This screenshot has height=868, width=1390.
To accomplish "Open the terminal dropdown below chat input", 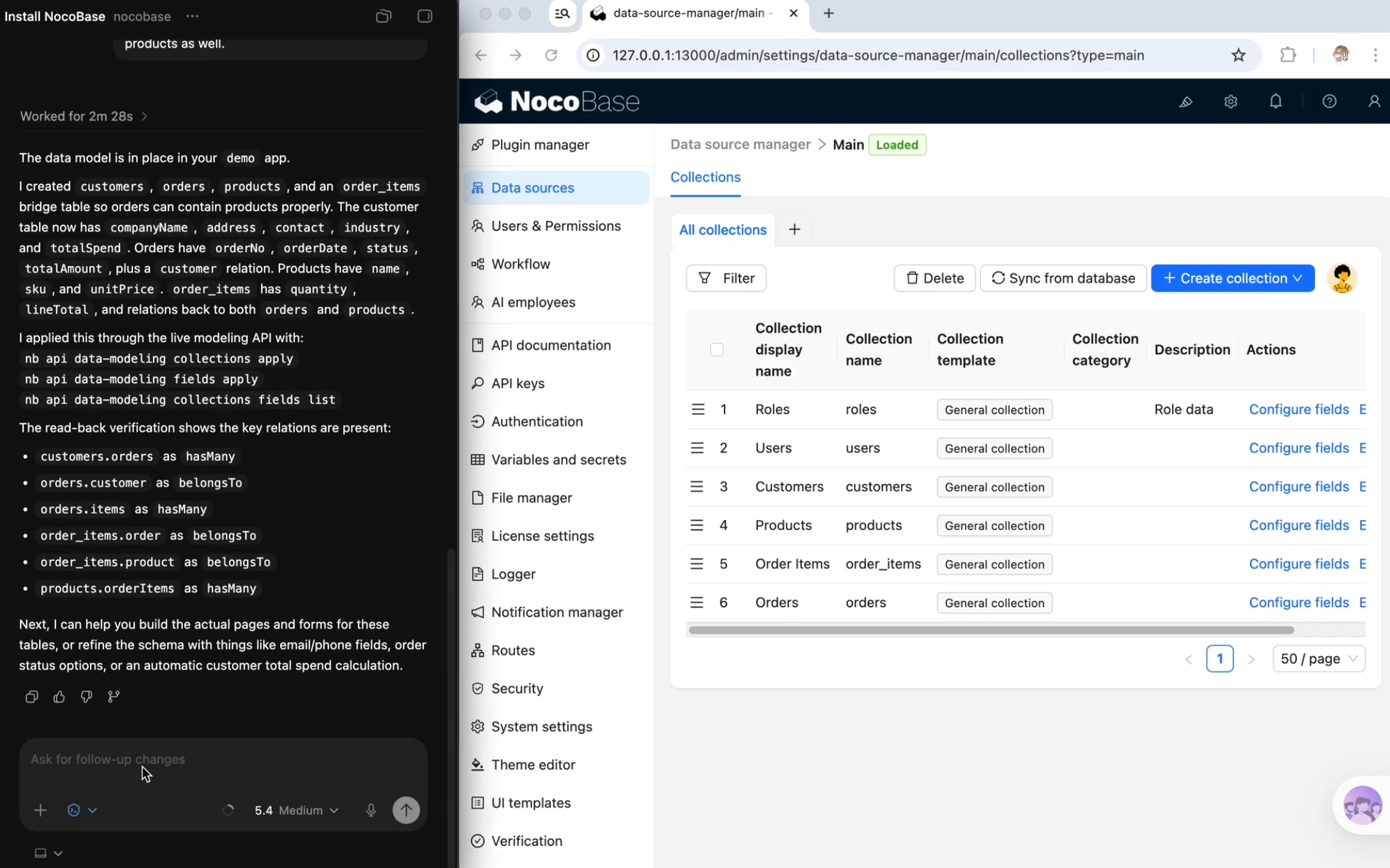I will tap(49, 853).
